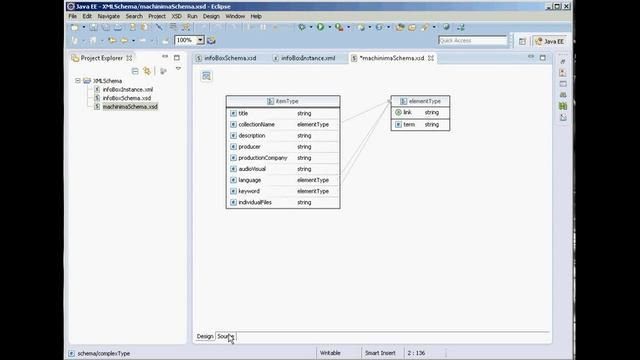This screenshot has height=360, width=640.
Task: Select the description element row
Action: tap(283, 136)
